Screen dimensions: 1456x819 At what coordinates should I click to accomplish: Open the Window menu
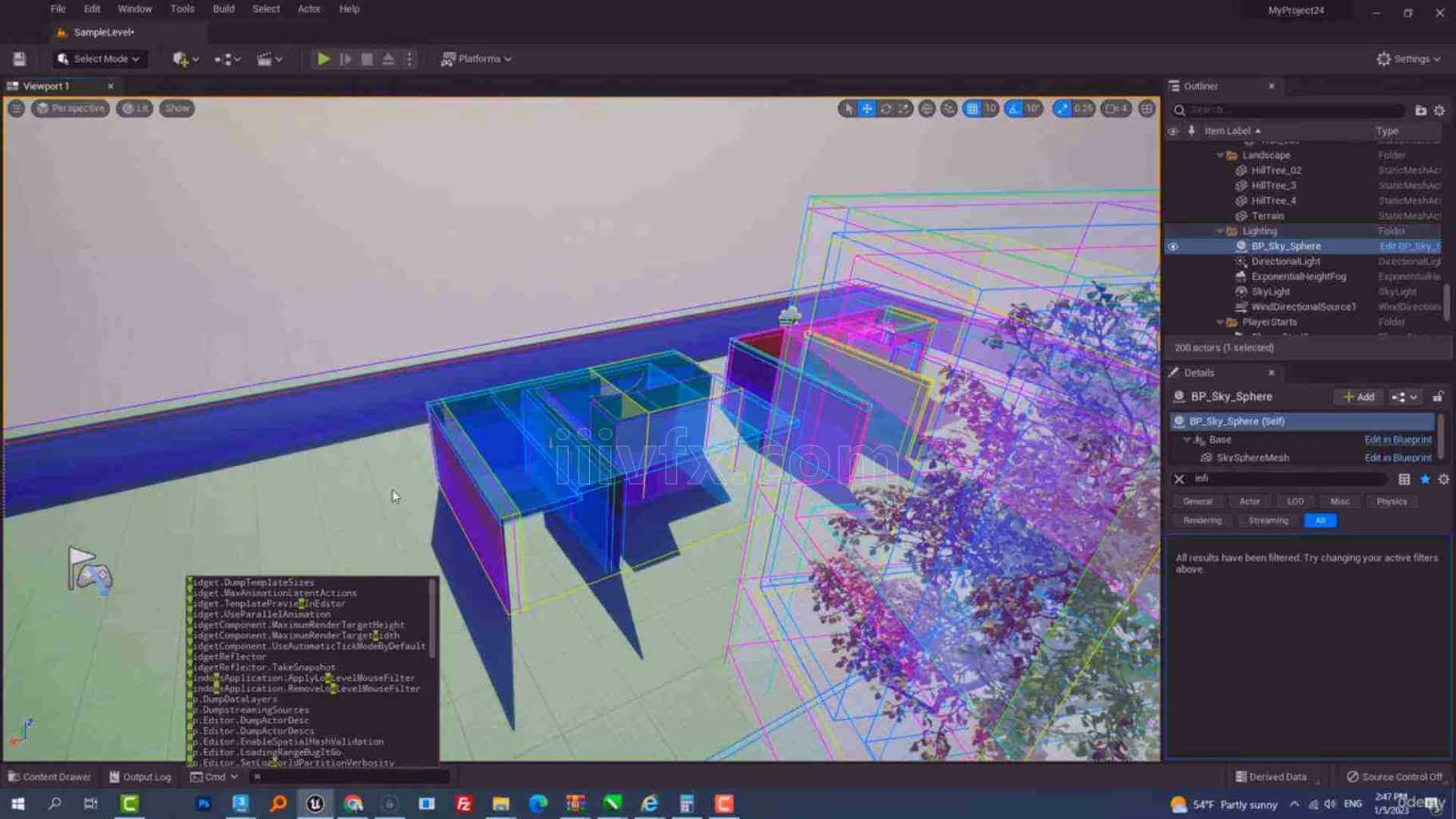pyautogui.click(x=135, y=9)
